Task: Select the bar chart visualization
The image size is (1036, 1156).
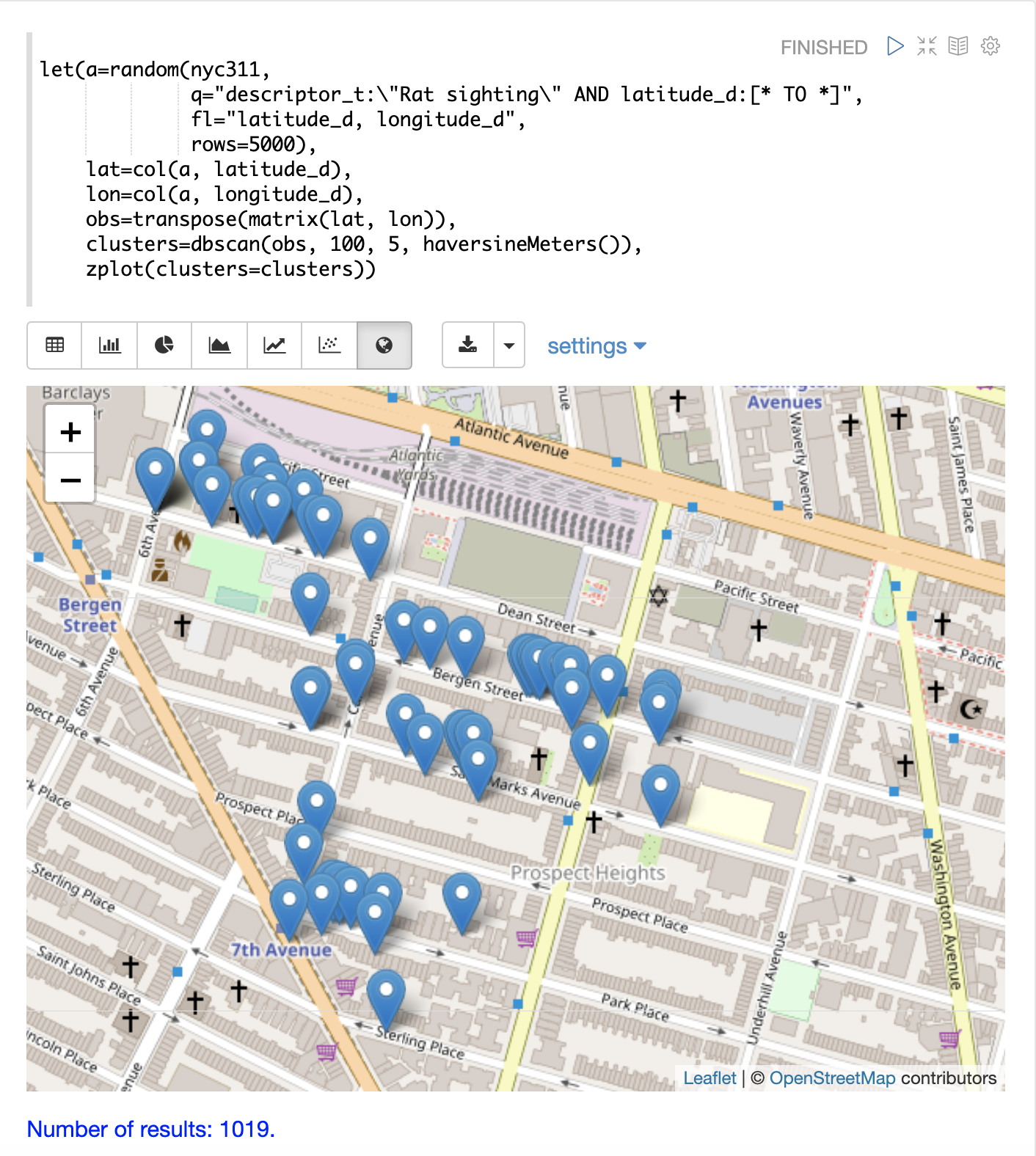Action: pos(110,345)
